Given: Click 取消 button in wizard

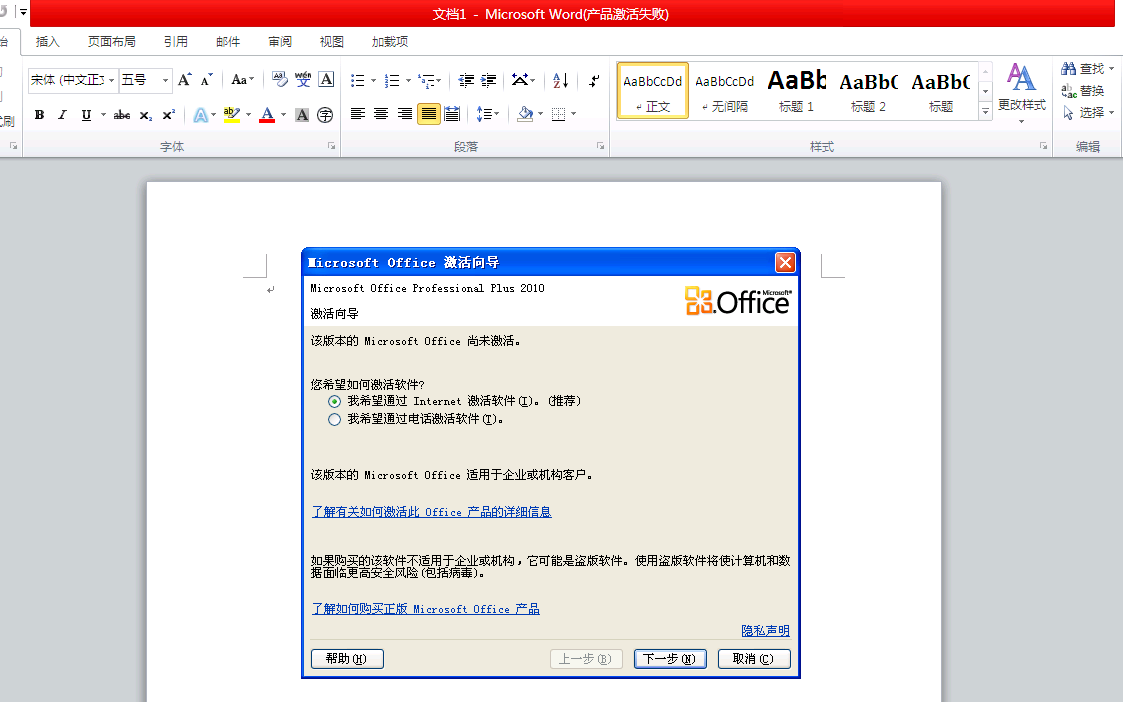Looking at the screenshot, I should pos(754,659).
